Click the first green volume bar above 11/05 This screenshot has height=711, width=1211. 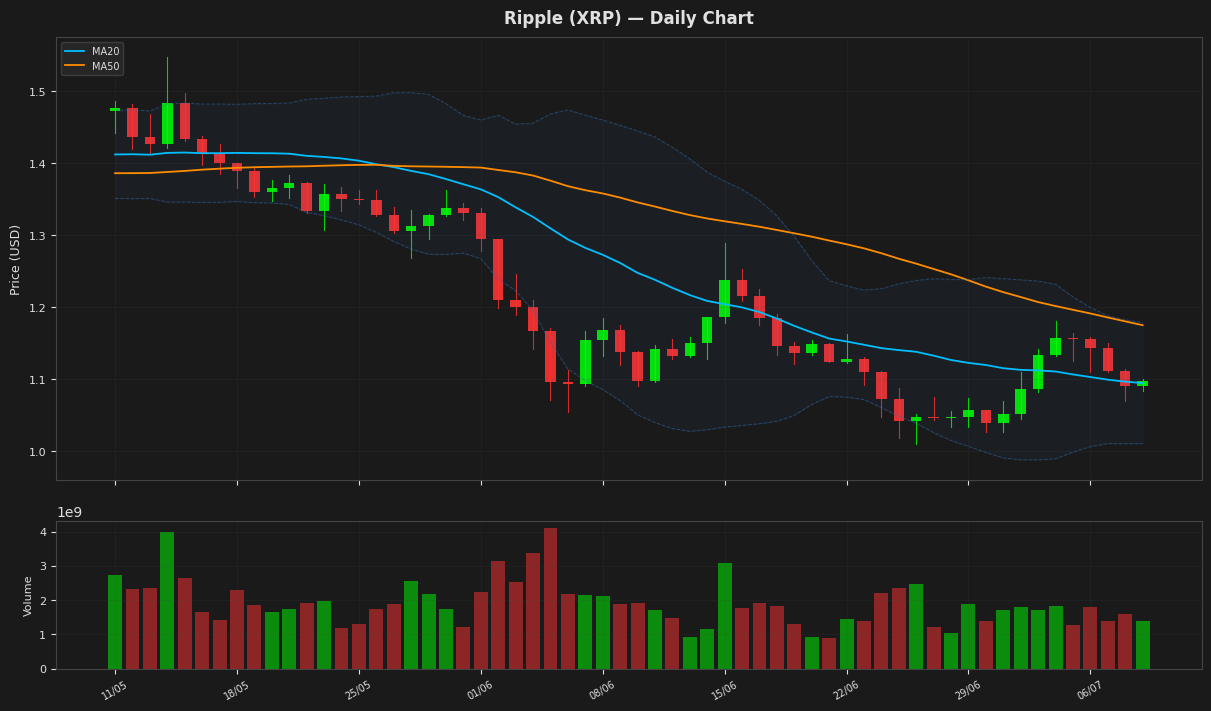[x=115, y=622]
